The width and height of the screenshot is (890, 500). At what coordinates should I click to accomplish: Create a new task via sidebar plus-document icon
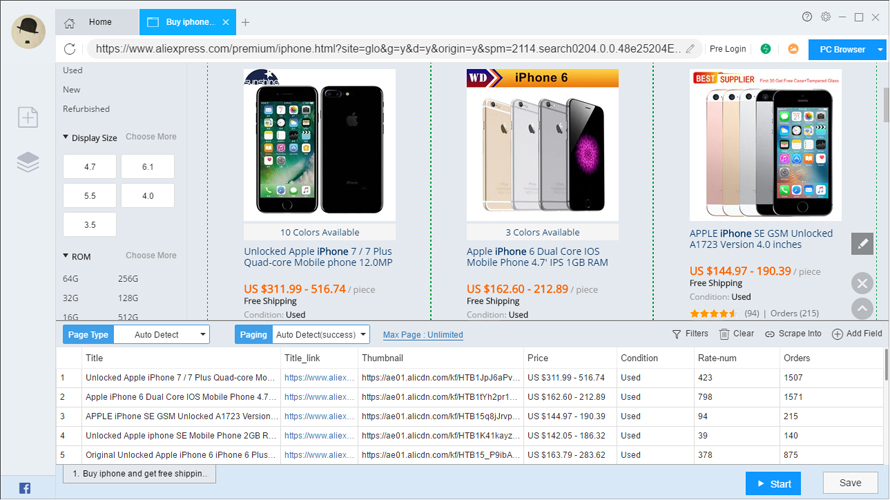tap(28, 117)
